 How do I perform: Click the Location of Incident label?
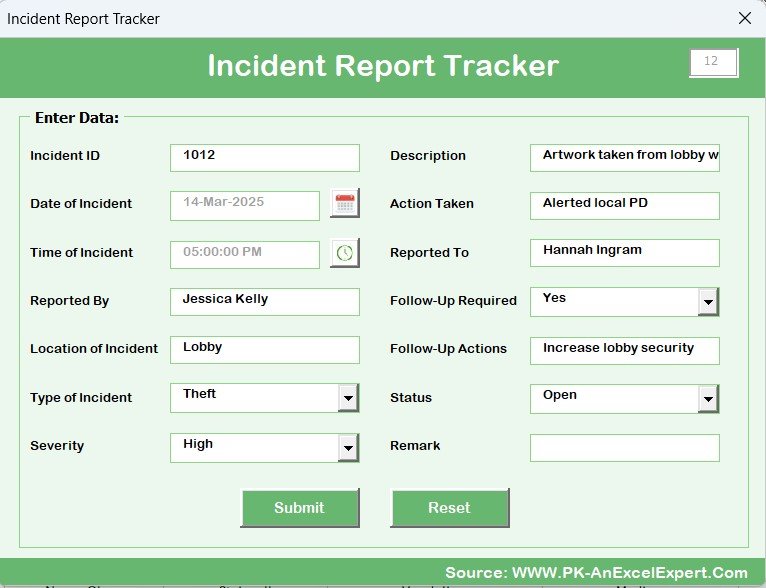[94, 349]
